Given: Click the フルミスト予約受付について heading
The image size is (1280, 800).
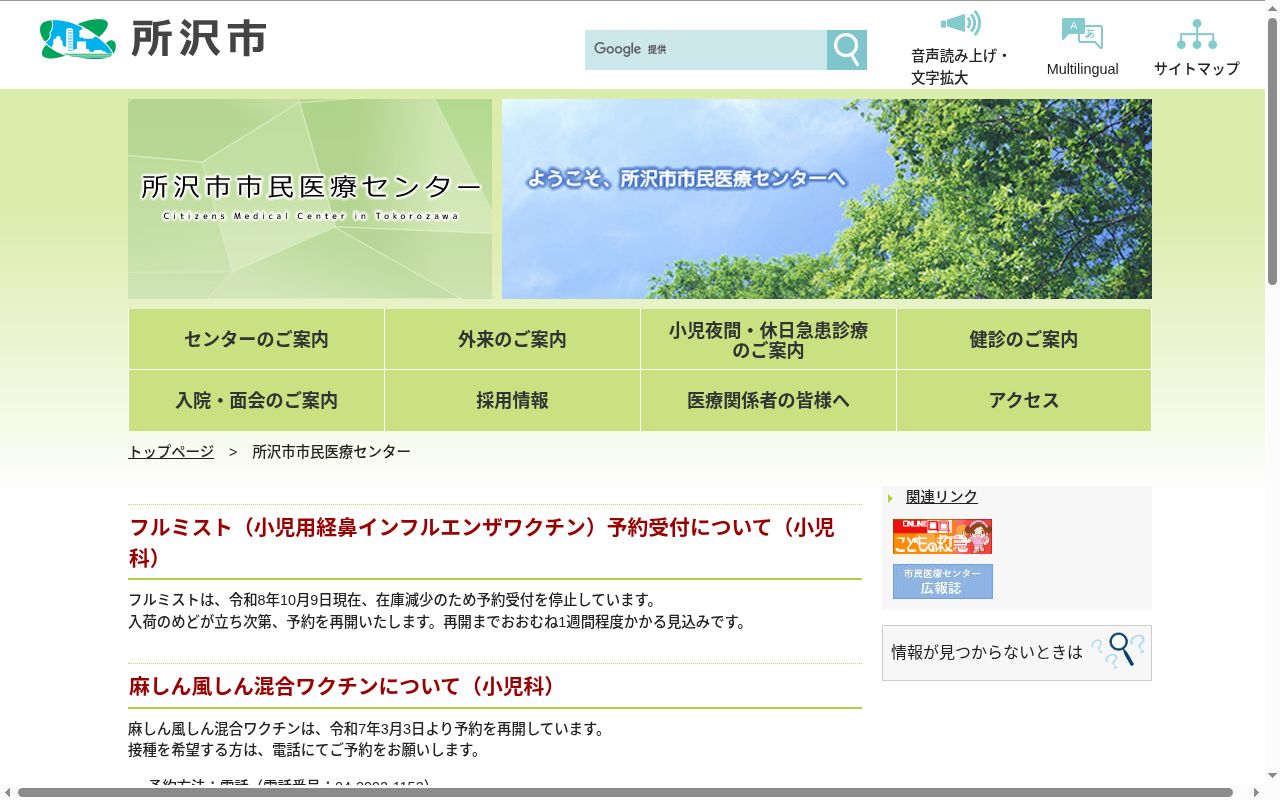Looking at the screenshot, I should point(495,542).
